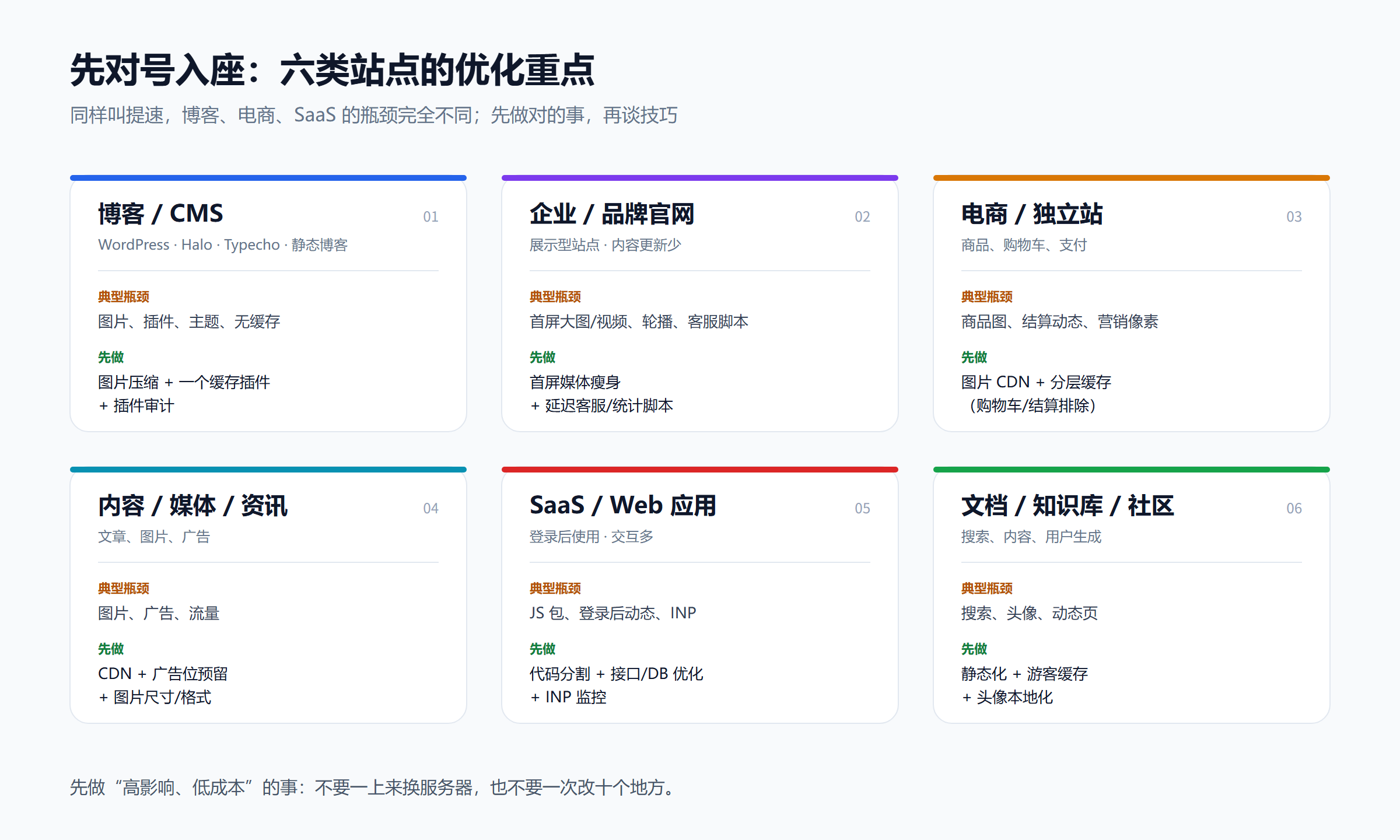Click the line （购物车/结算排除）
1400x840 pixels.
coord(1032,405)
